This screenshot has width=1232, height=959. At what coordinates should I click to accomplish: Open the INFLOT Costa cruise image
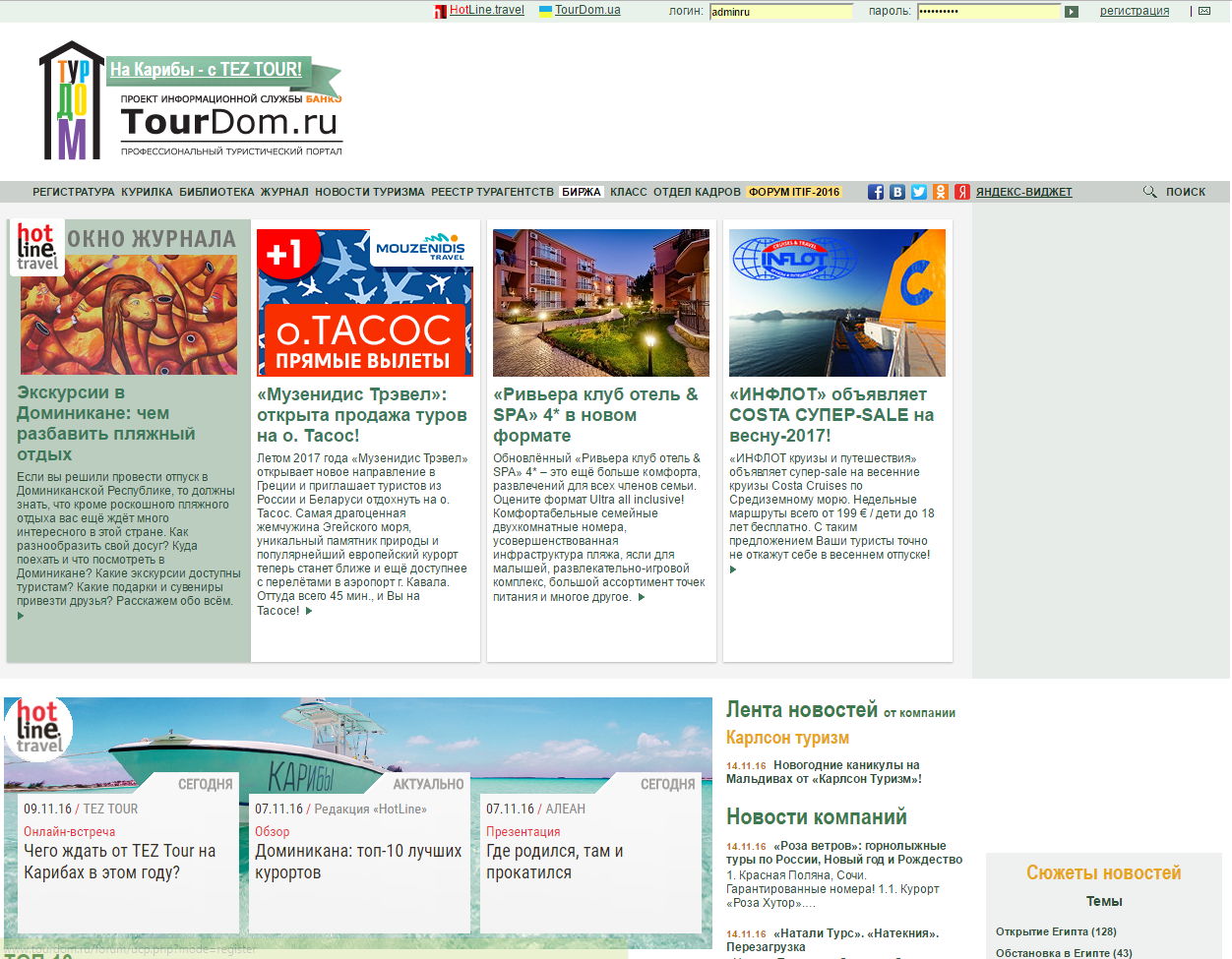[837, 303]
